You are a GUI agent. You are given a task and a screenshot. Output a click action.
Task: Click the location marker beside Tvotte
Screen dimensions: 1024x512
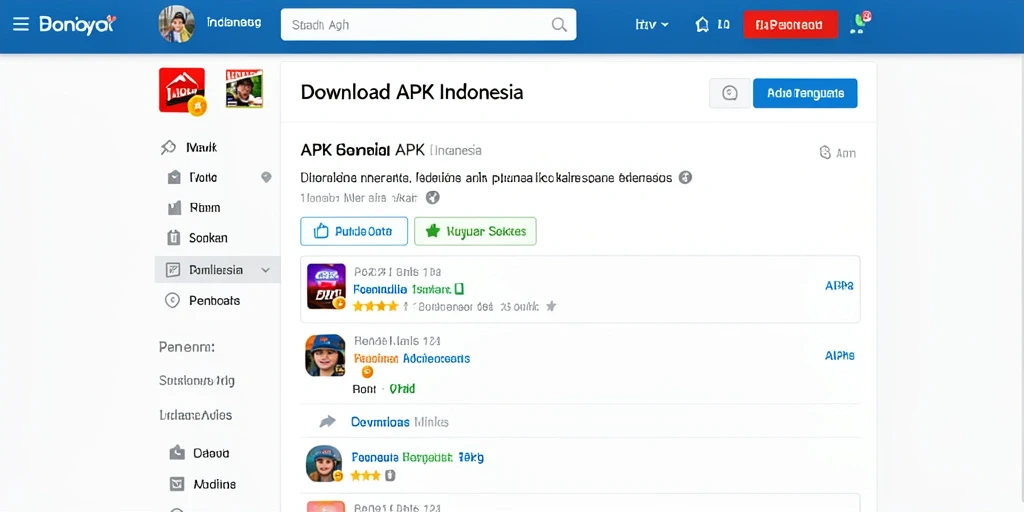266,177
